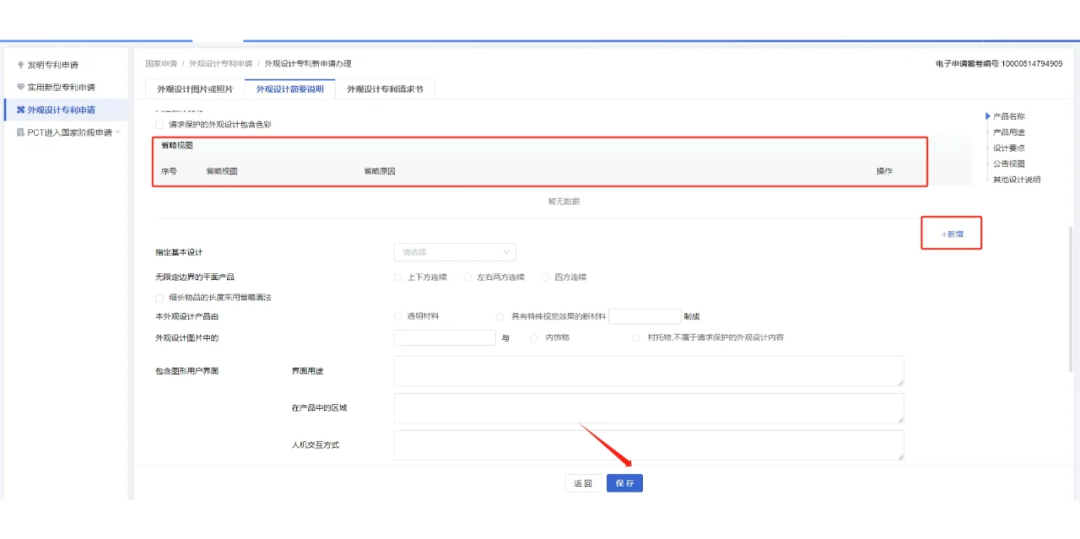Click the 操作 column header

(x=884, y=171)
